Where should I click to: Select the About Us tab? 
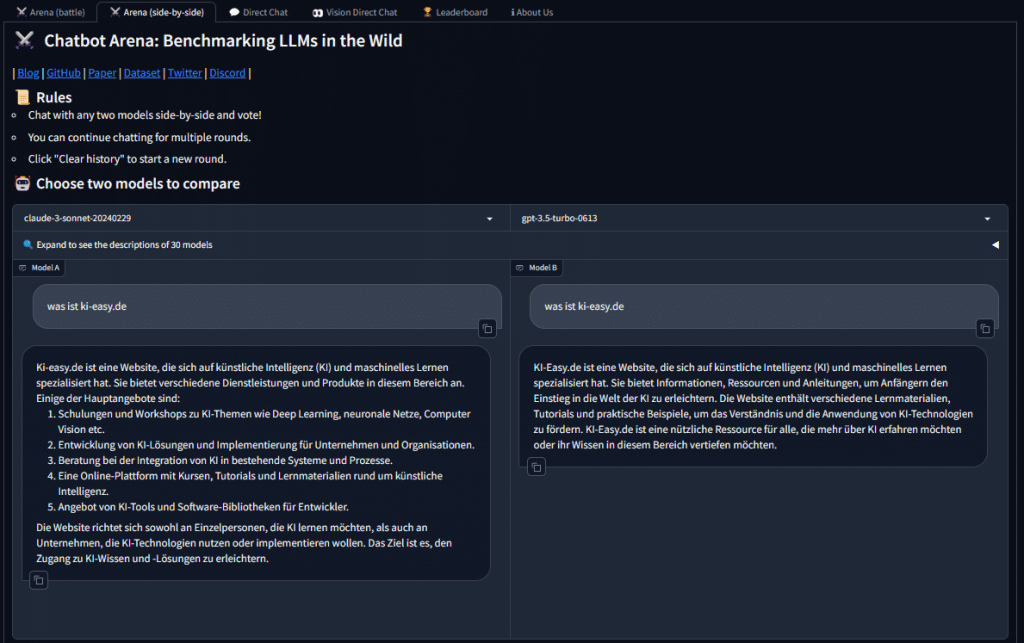(532, 12)
